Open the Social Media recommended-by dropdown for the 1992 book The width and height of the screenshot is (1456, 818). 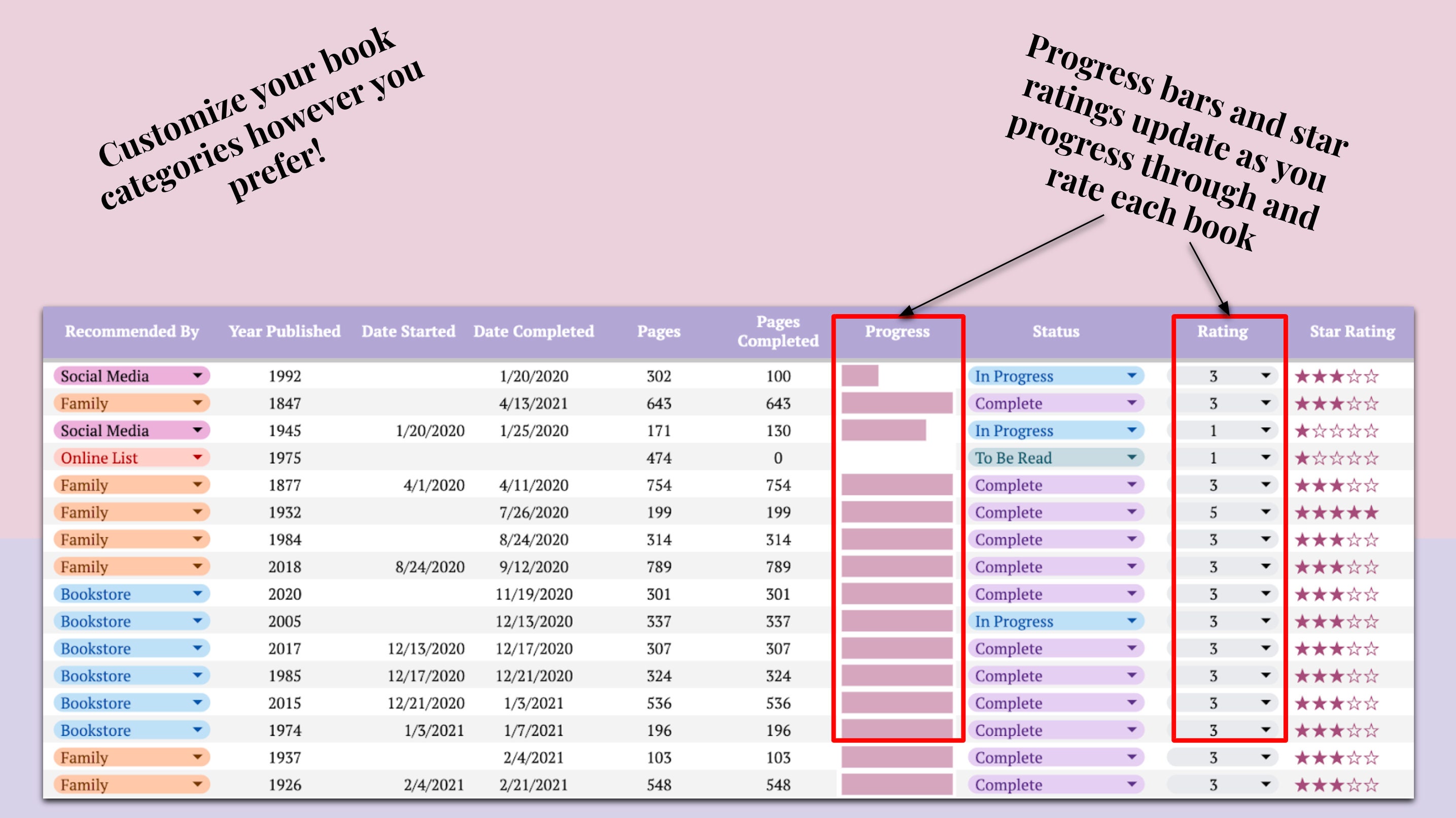tap(199, 376)
